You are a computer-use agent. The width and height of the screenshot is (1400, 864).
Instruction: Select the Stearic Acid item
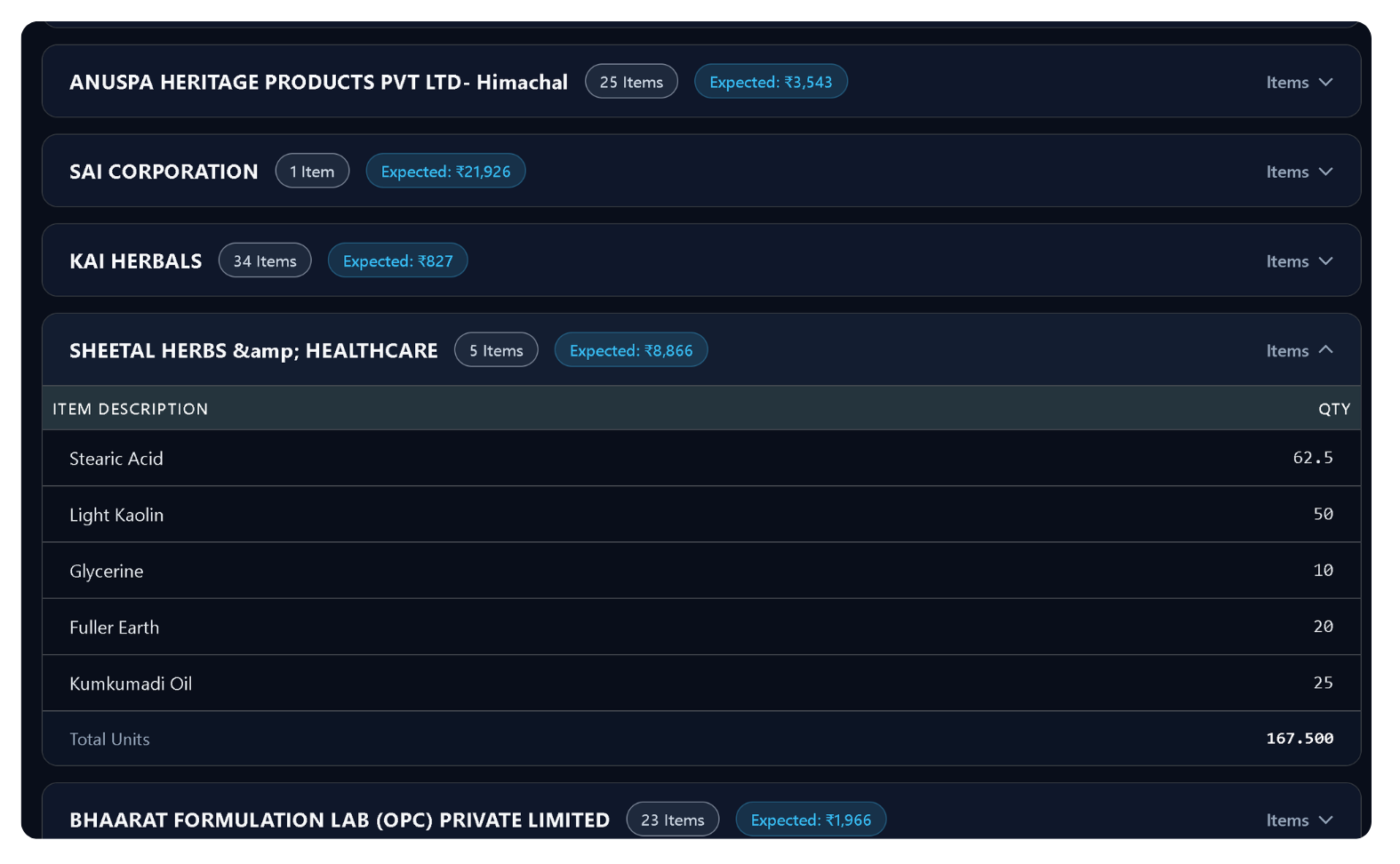116,459
